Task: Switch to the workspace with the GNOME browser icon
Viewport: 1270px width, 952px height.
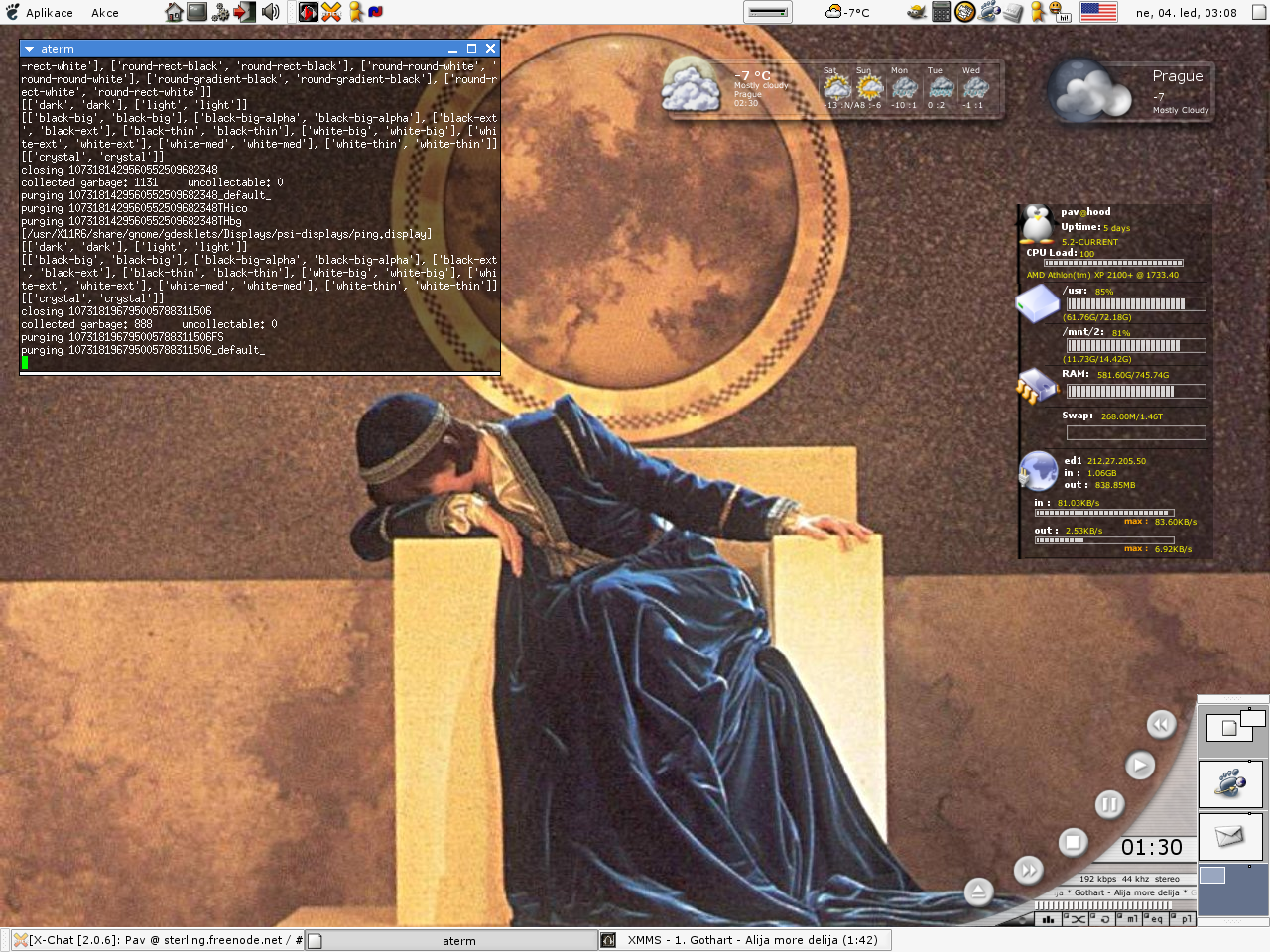Action: 1230,782
